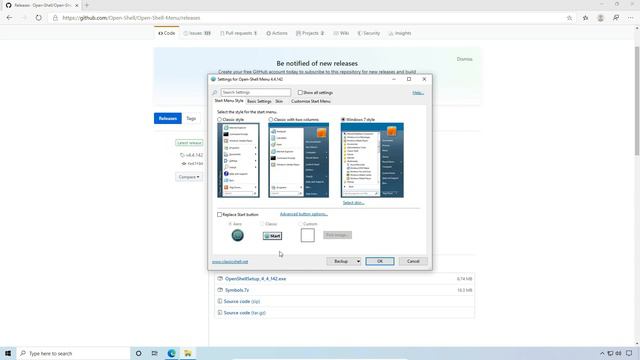640x360 pixels.
Task: Reload the page with the refresh icon
Action: [x=38, y=18]
